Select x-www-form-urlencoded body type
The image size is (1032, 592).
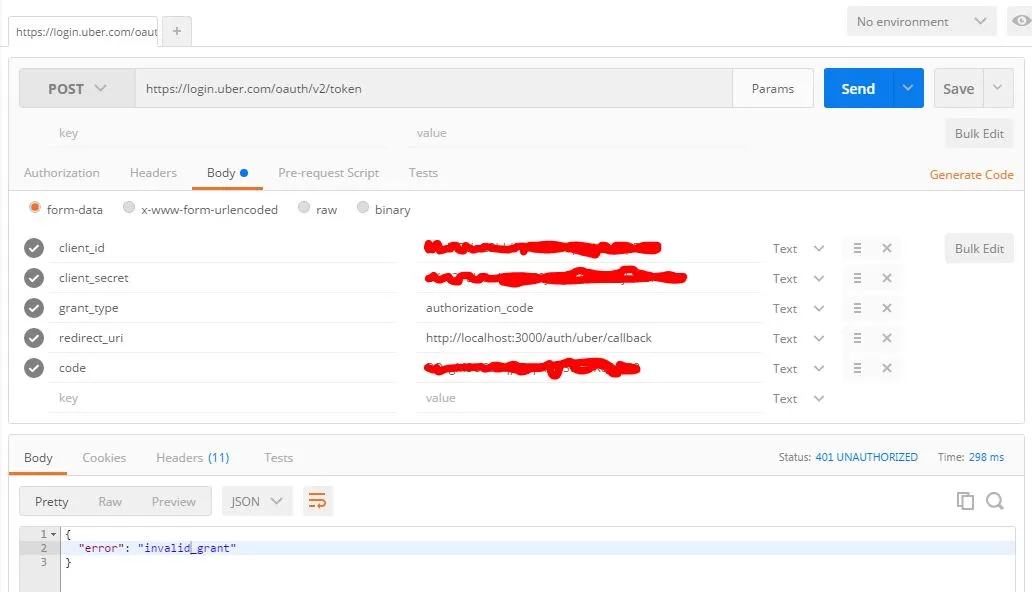click(129, 207)
